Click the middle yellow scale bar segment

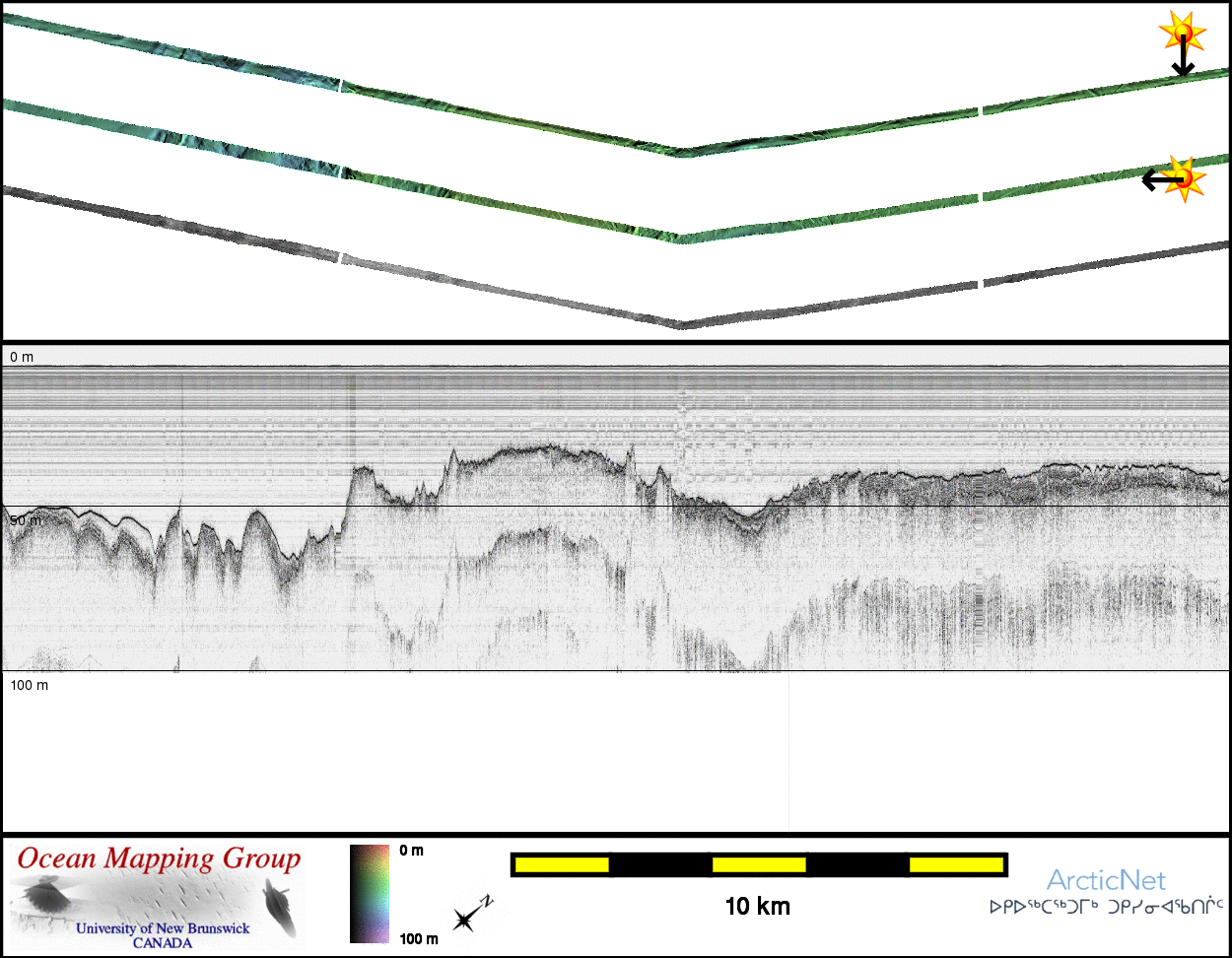click(x=759, y=864)
